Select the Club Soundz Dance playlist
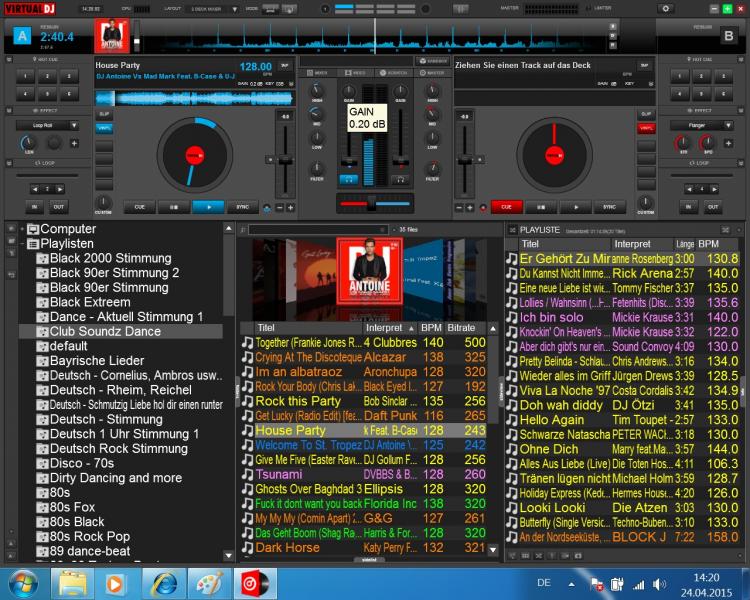This screenshot has width=750, height=600. pos(105,331)
